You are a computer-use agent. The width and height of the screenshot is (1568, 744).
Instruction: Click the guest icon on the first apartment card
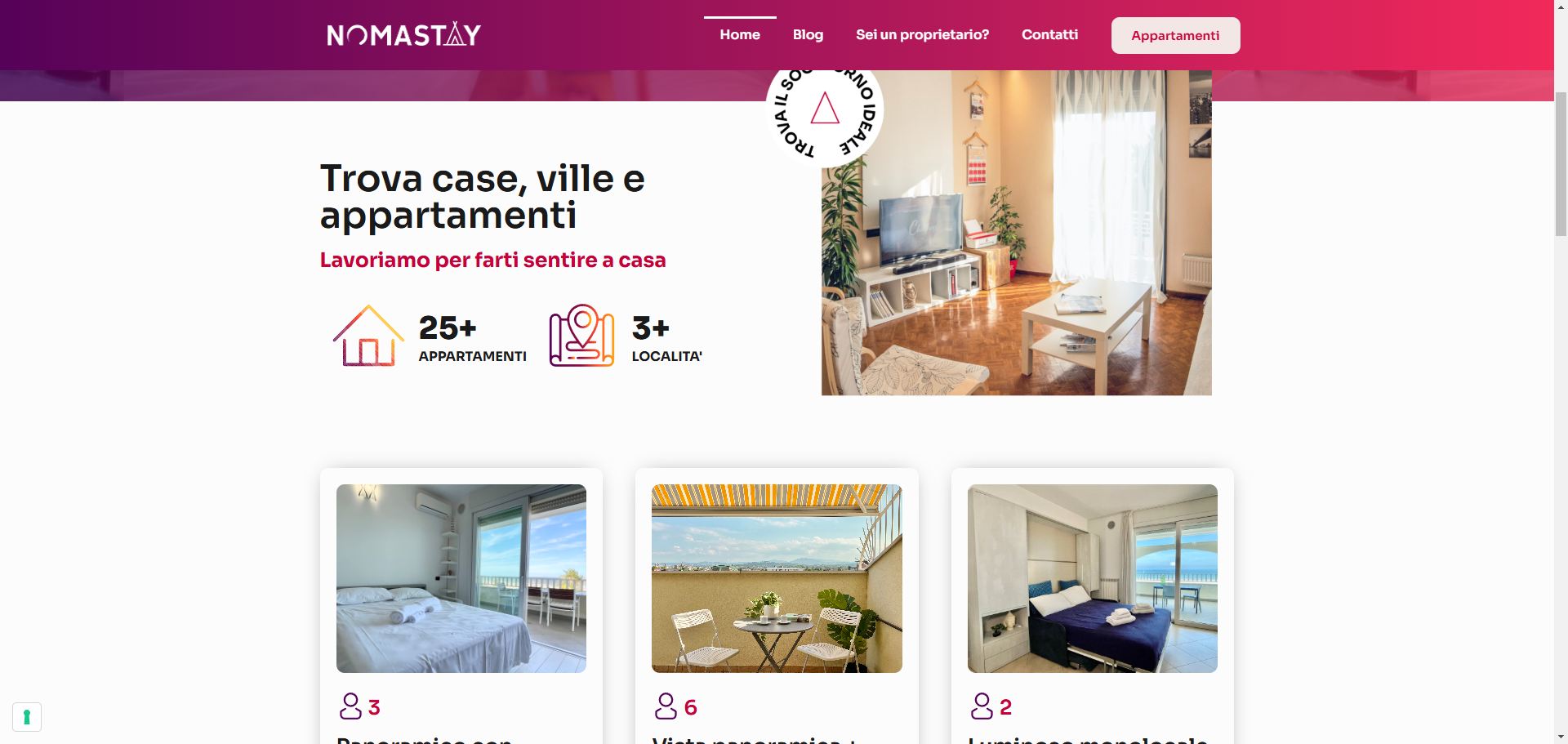coord(350,706)
